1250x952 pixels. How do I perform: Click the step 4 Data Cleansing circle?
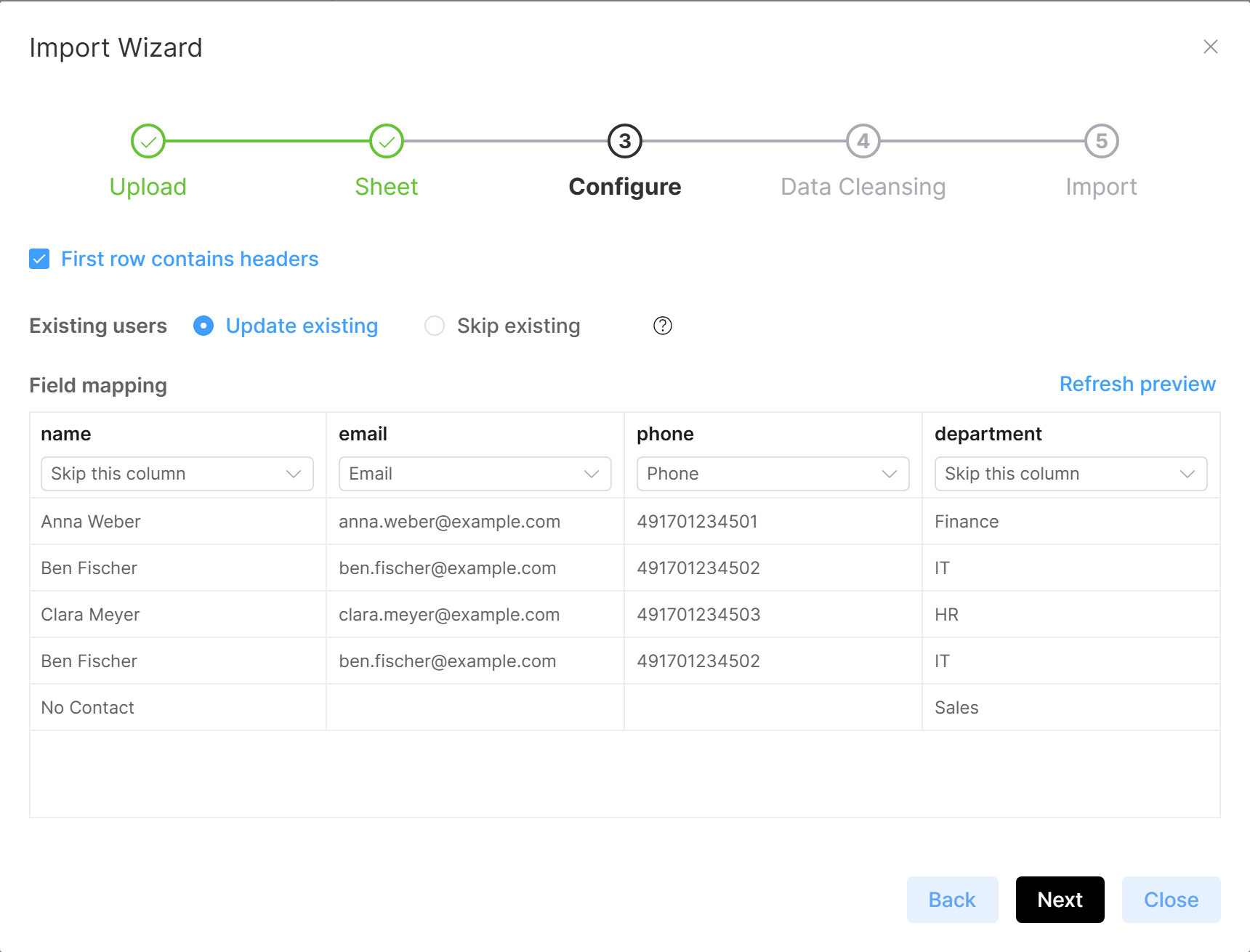(863, 141)
